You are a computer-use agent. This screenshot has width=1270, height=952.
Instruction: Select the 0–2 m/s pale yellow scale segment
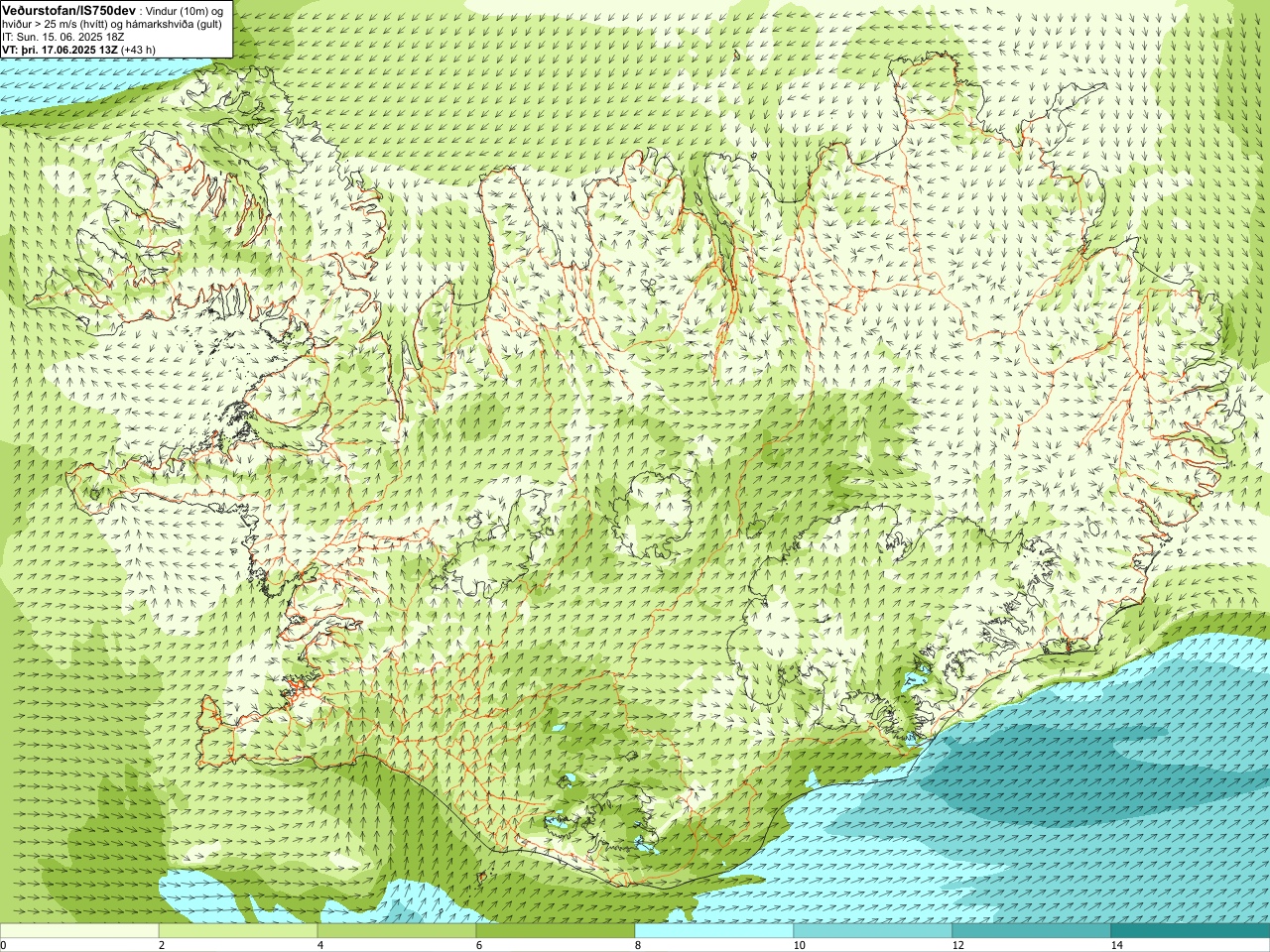pos(79,931)
